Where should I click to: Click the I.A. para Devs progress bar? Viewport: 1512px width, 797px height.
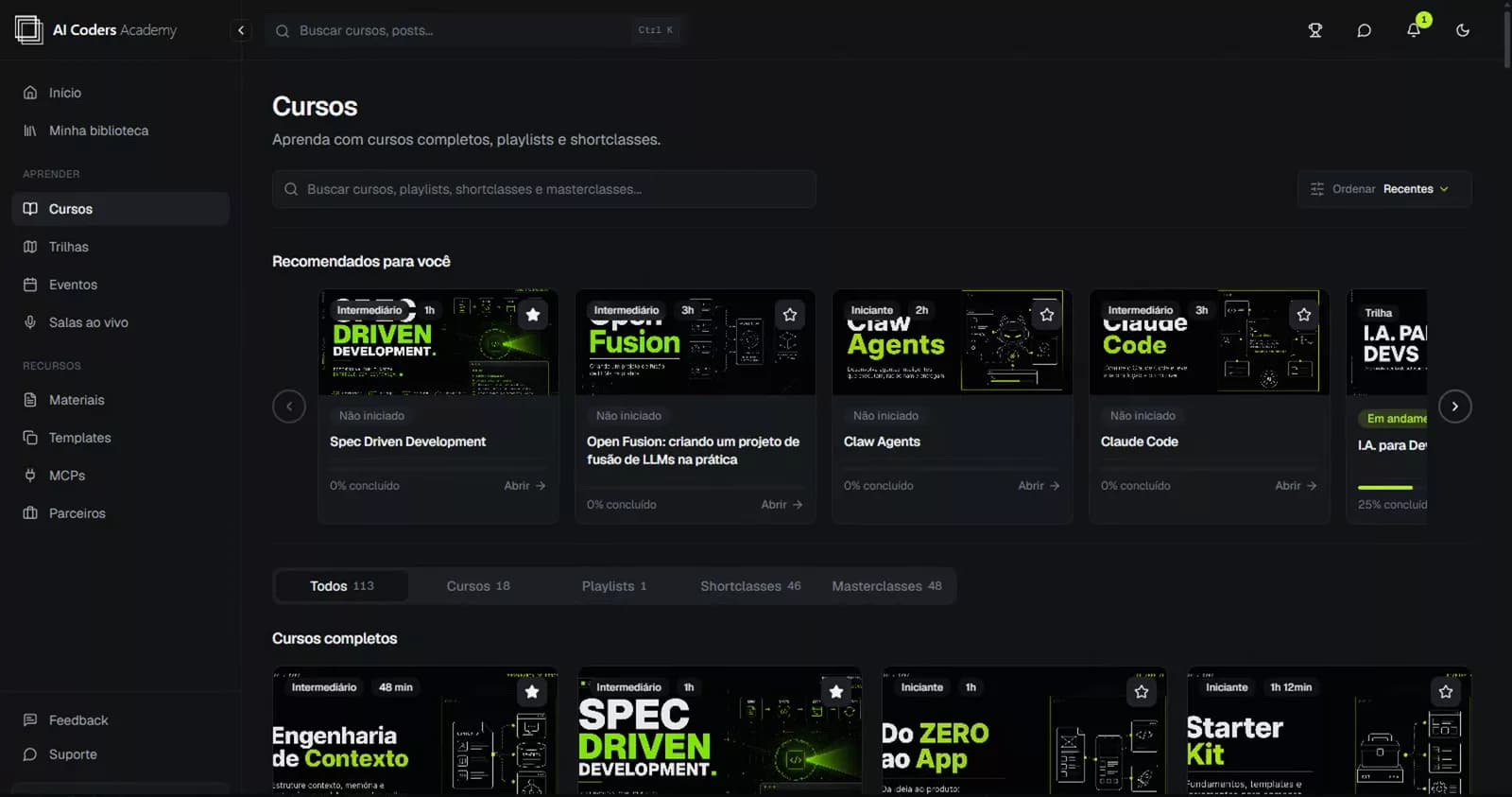point(1392,488)
